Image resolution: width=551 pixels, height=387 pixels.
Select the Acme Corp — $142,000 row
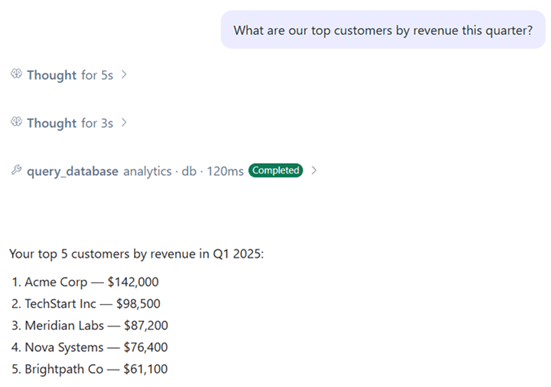tap(85, 282)
